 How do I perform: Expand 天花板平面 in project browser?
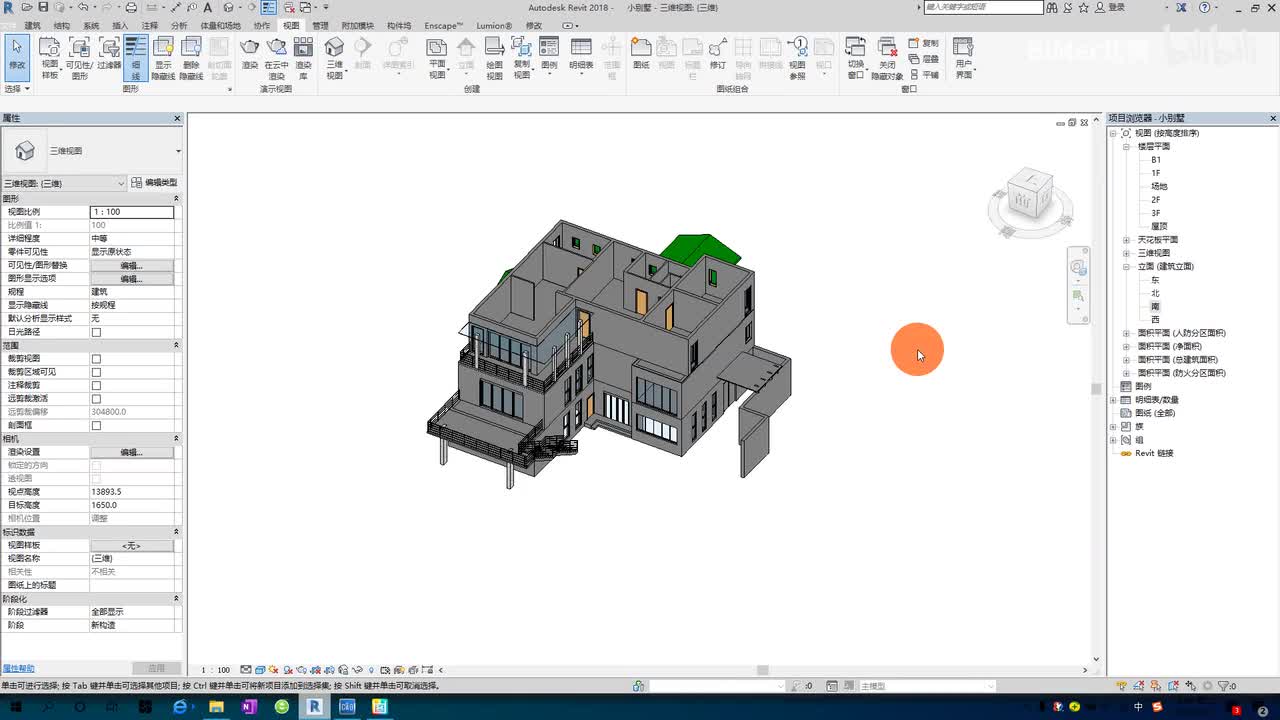[x=1126, y=240]
